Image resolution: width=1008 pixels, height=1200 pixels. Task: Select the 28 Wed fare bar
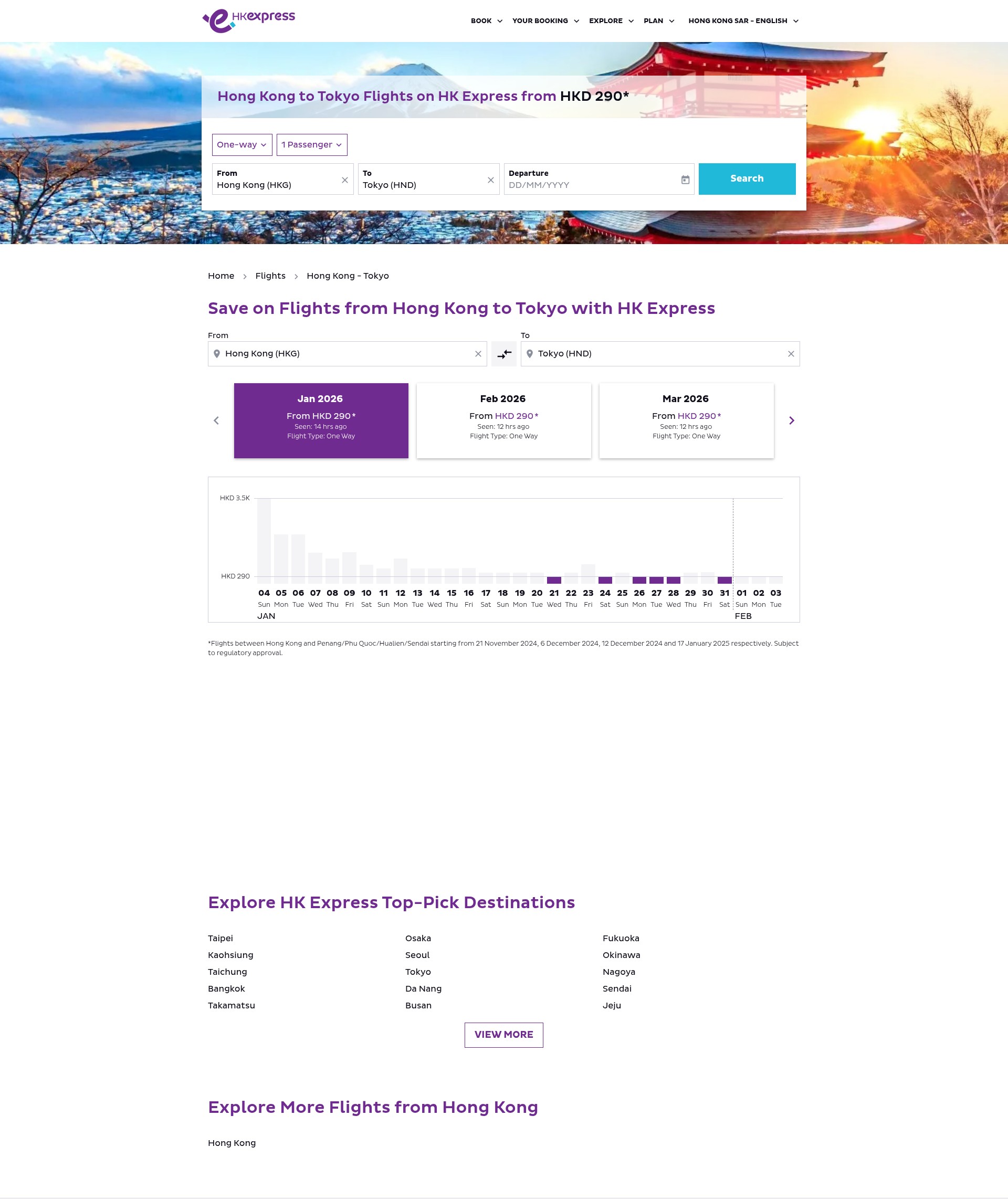pos(673,580)
